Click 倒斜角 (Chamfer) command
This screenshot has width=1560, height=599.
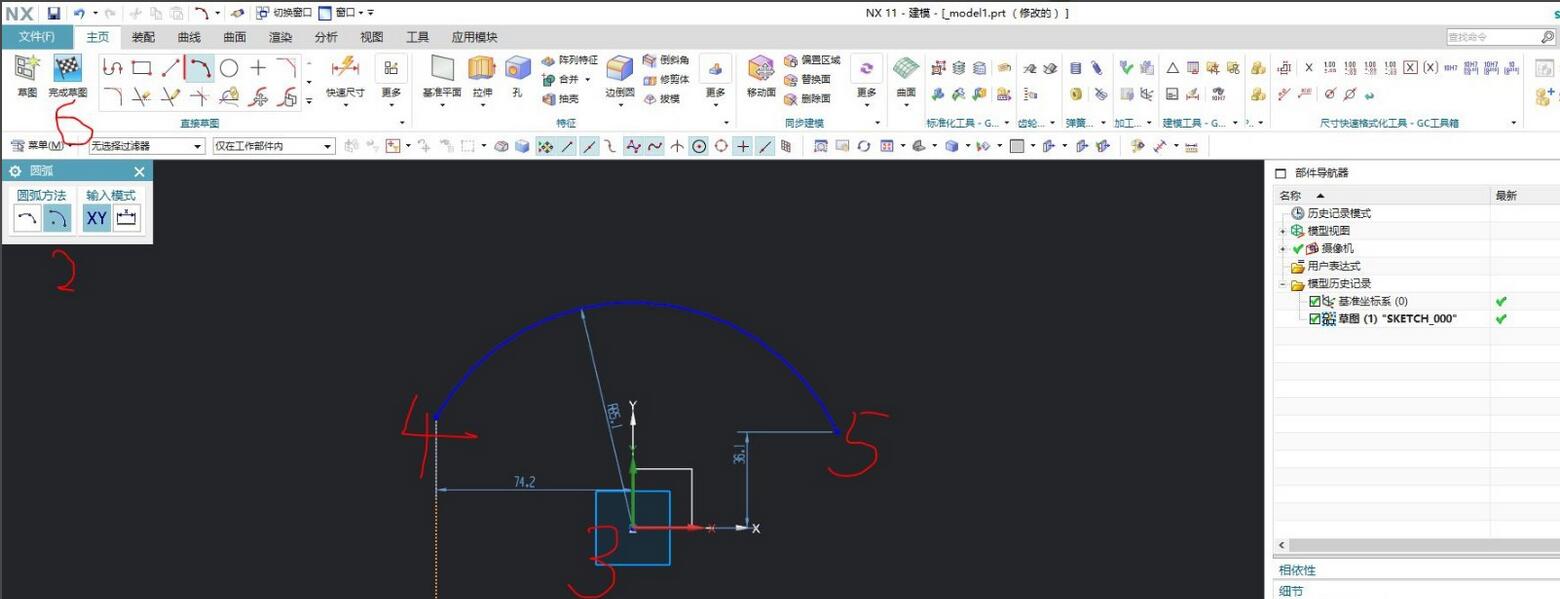[666, 60]
